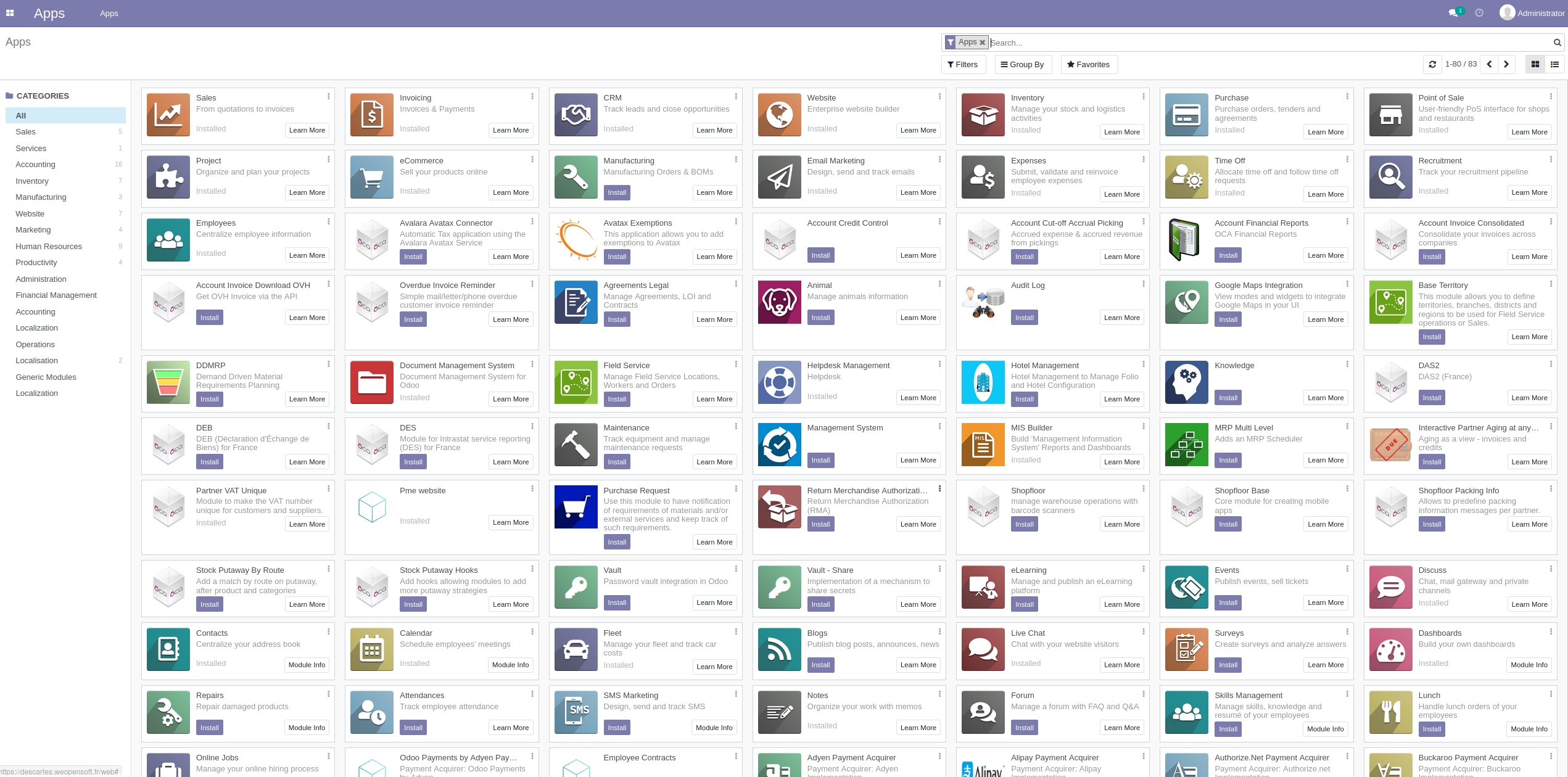Click the eCommerce cart icon
The image size is (1568, 777).
372,177
